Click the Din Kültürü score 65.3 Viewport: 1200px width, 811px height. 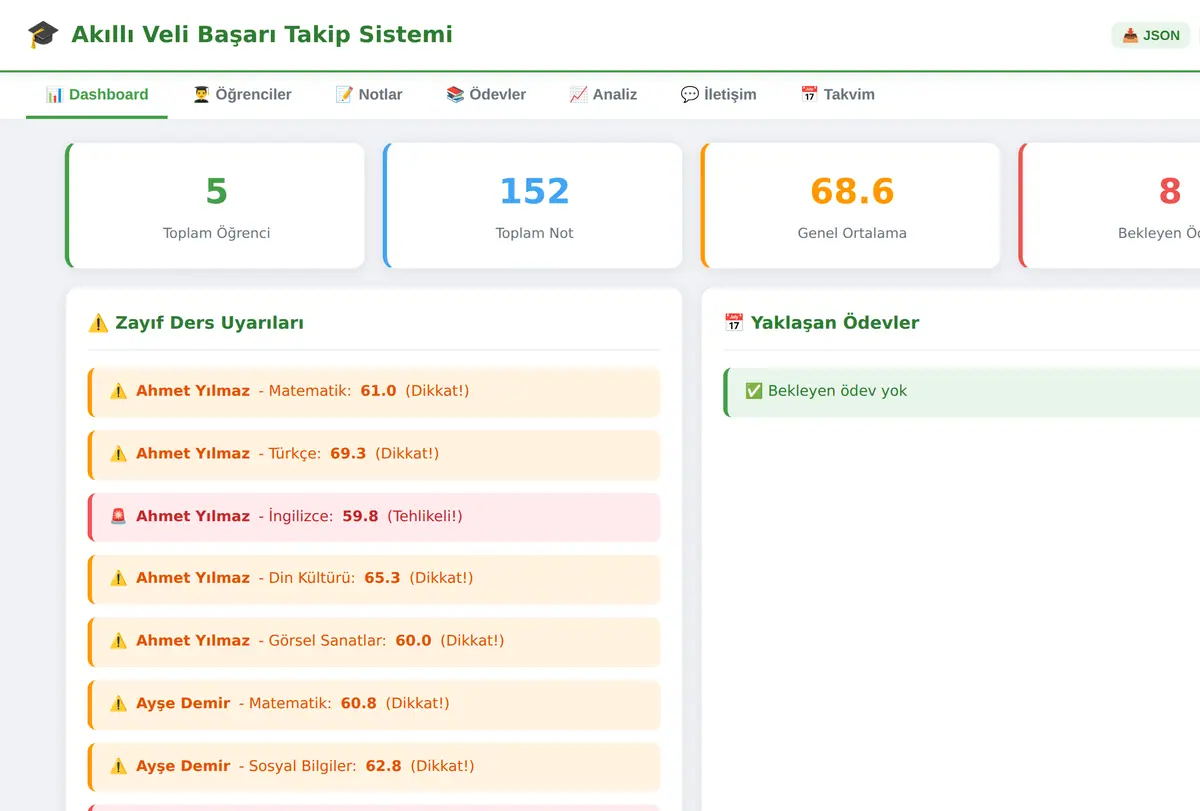point(382,578)
